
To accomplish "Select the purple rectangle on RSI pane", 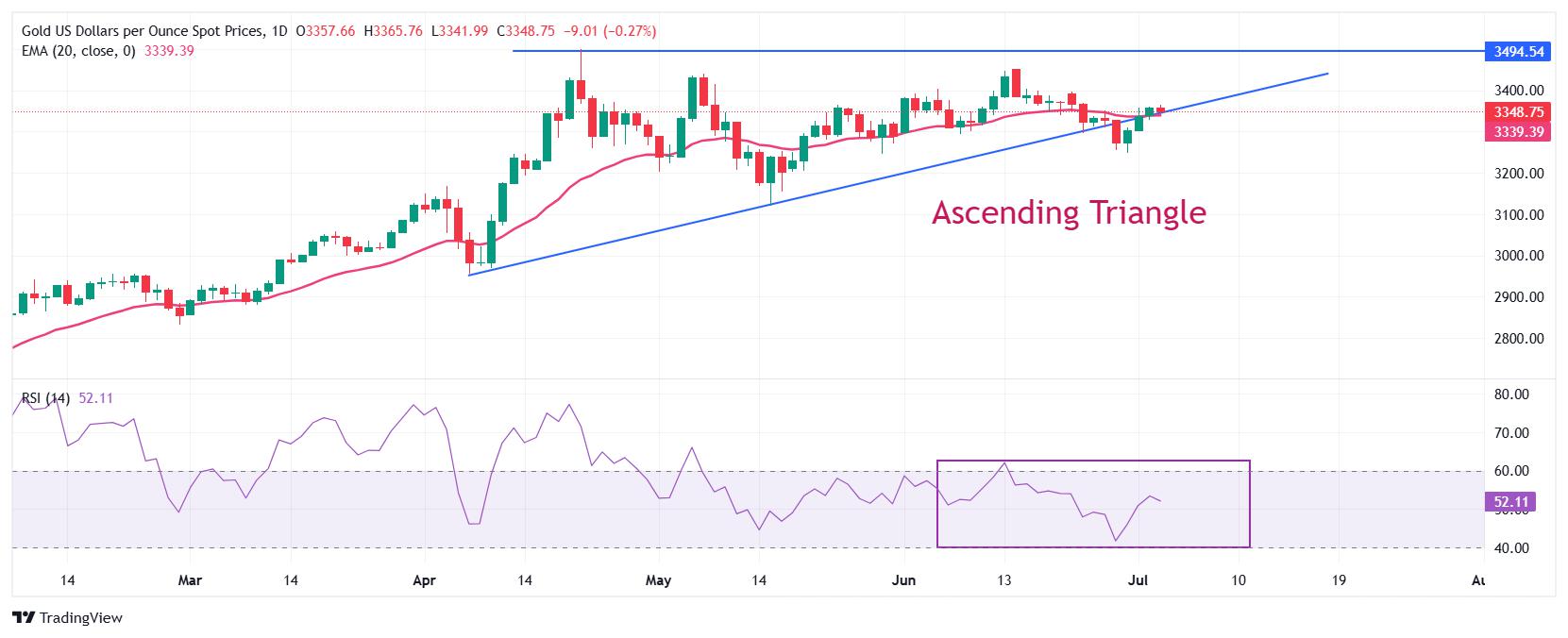I will (x=1093, y=504).
